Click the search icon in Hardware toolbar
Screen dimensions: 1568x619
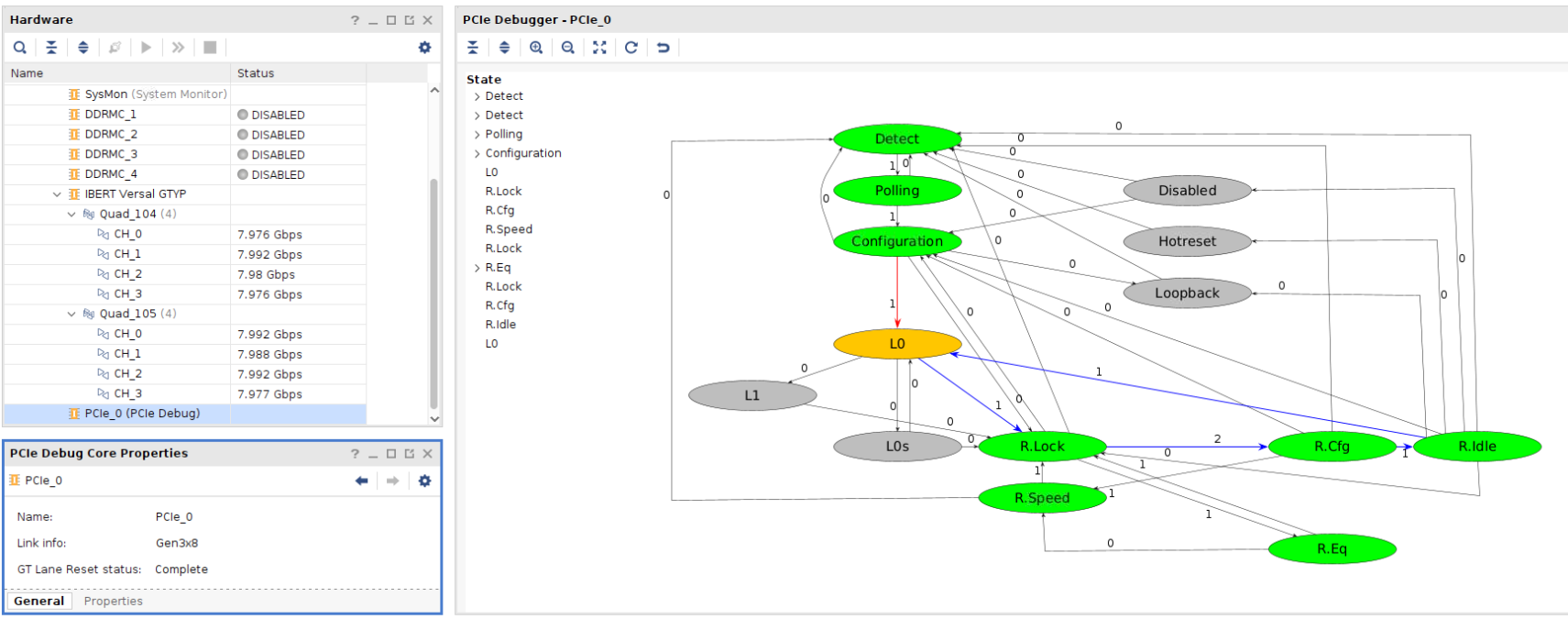[19, 48]
